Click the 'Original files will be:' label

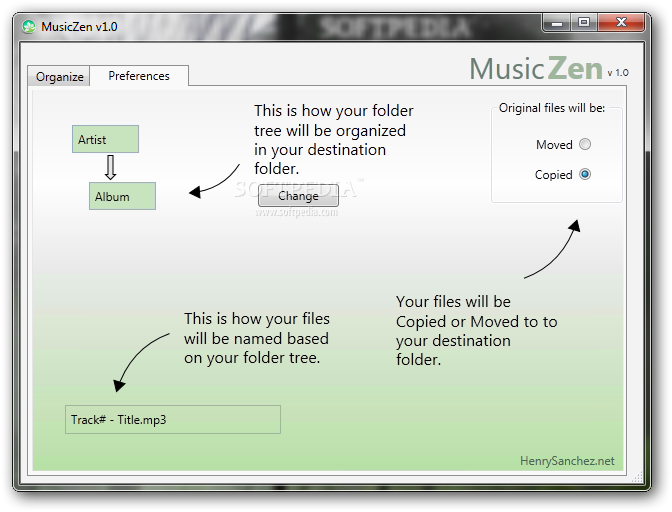pyautogui.click(x=552, y=108)
